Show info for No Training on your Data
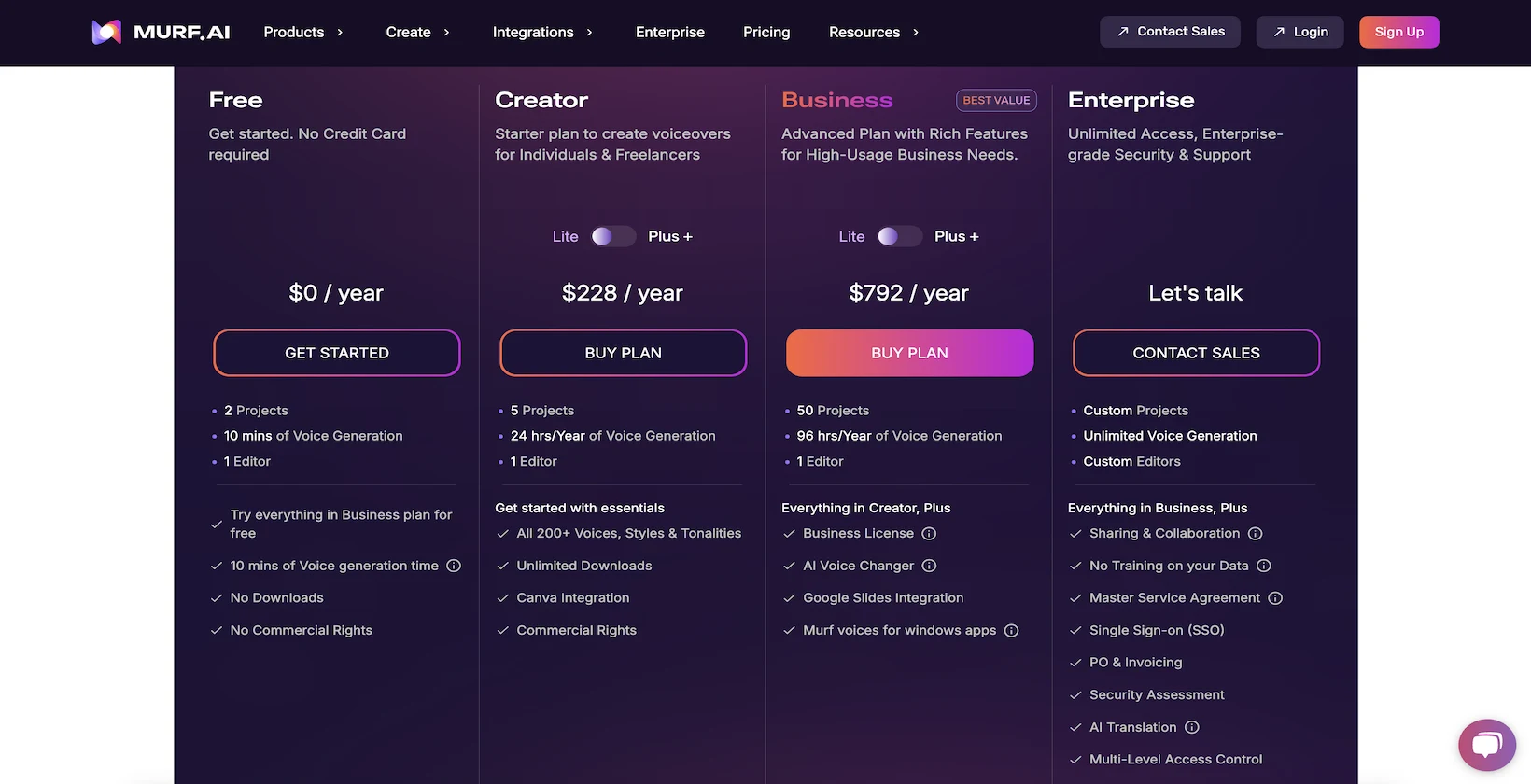 1264,566
